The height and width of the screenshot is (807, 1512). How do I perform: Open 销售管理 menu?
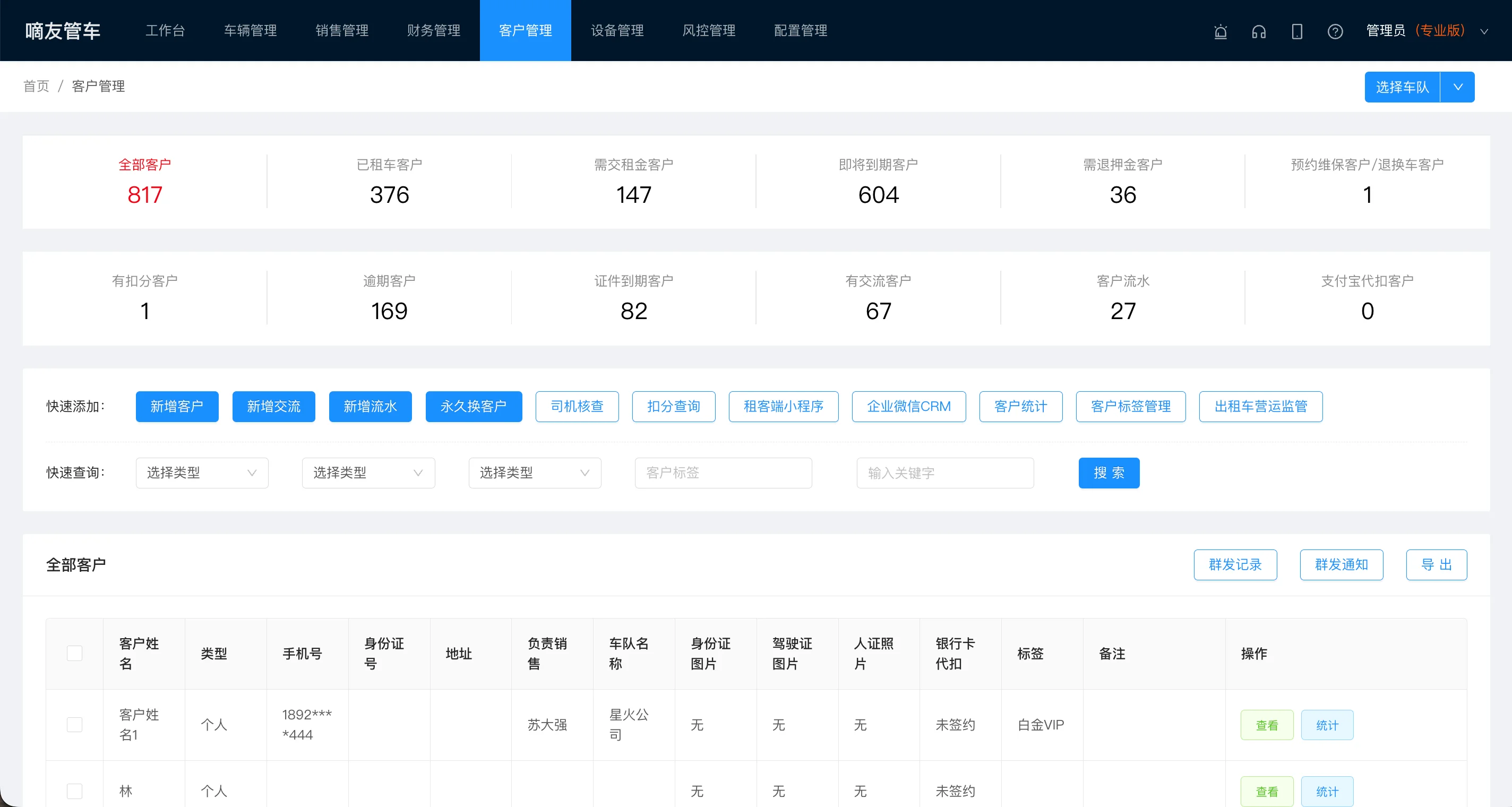(341, 30)
